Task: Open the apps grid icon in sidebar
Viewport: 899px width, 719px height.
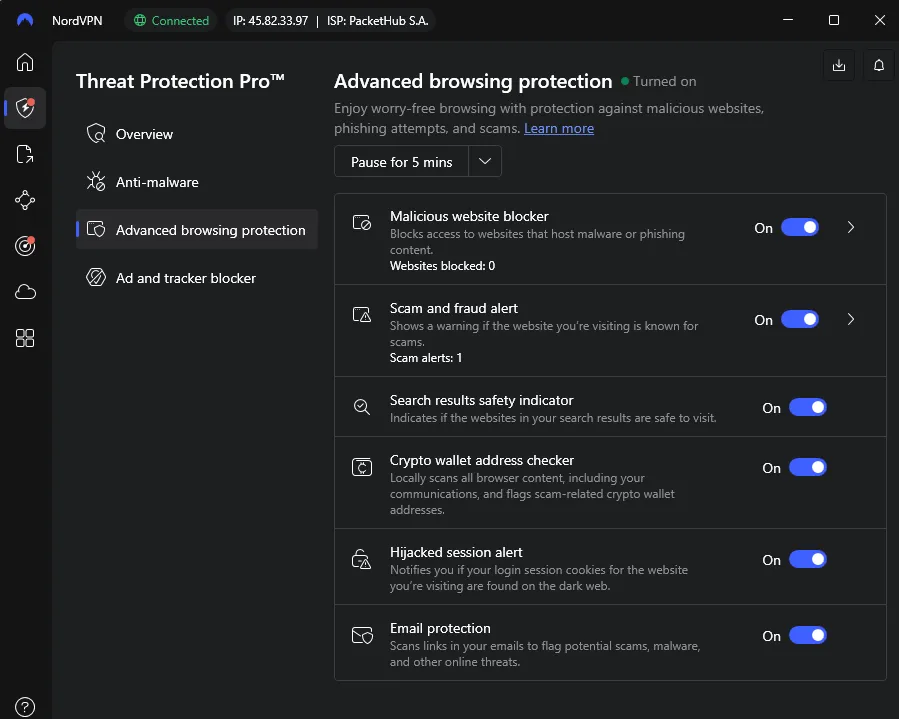Action: 25,338
